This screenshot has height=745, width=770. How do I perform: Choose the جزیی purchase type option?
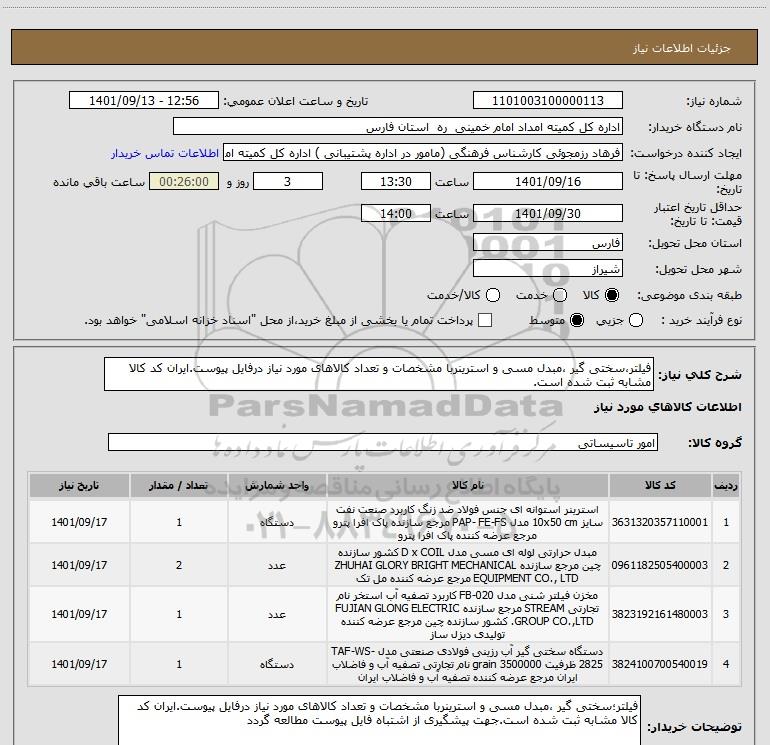(x=635, y=321)
